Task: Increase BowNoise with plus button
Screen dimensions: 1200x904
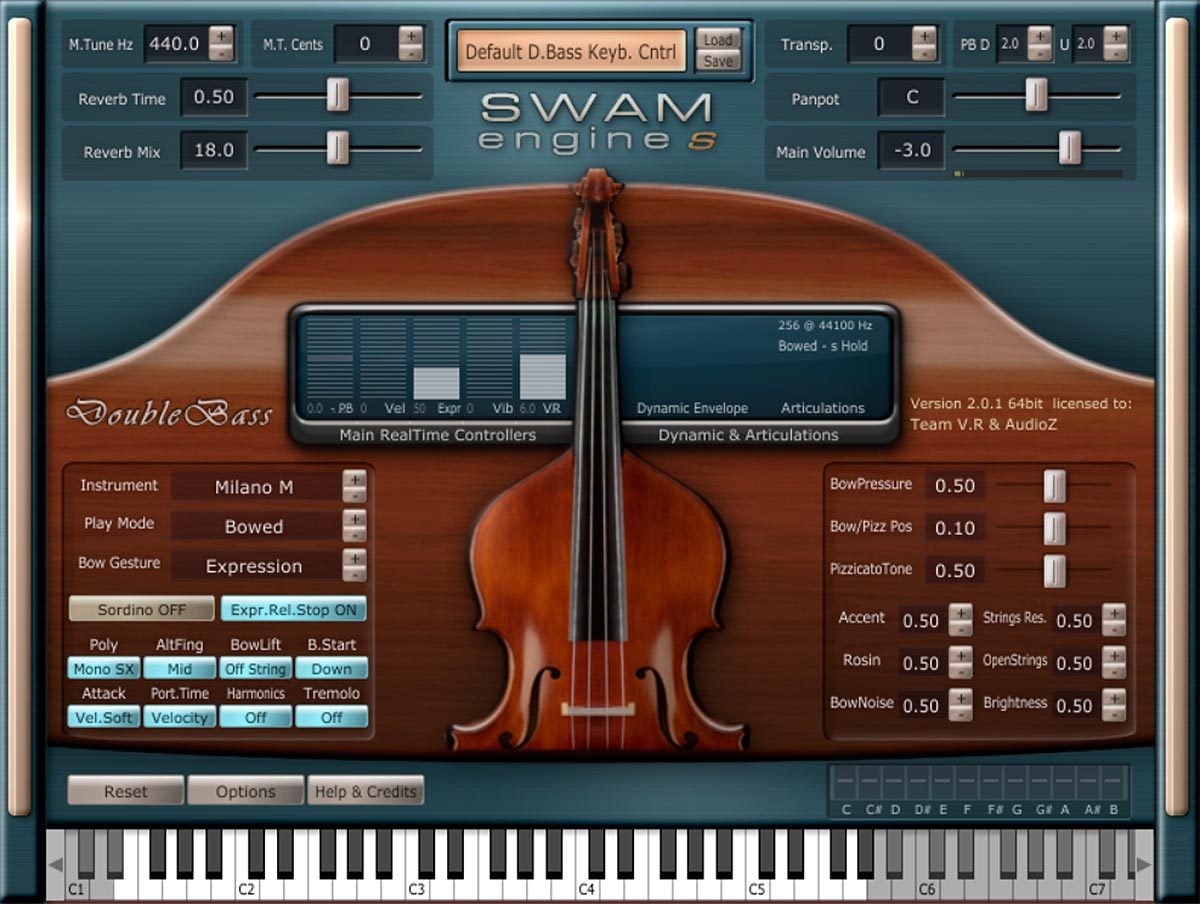Action: (x=960, y=697)
